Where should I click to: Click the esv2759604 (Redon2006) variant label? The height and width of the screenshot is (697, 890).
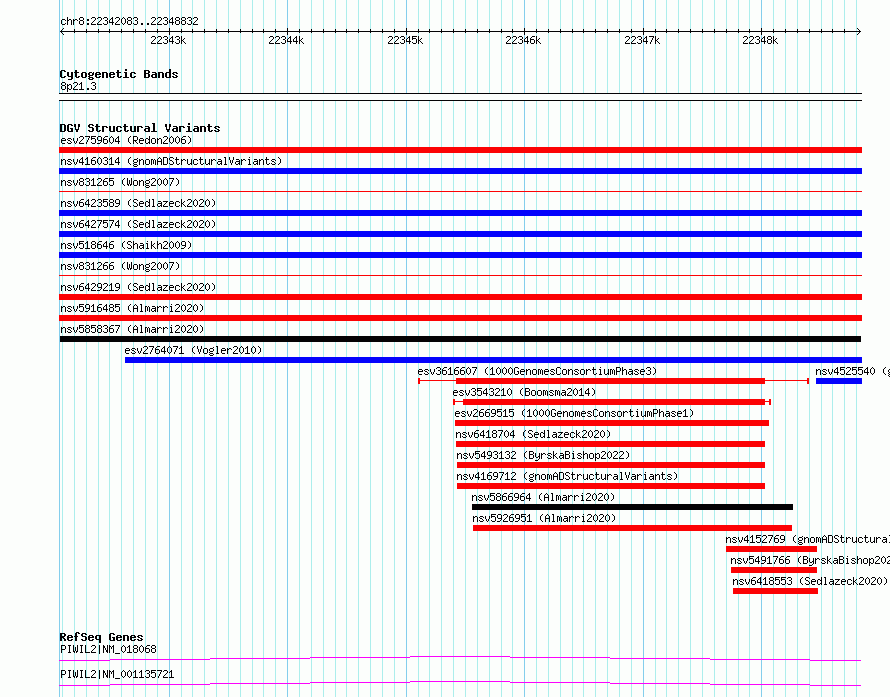point(126,140)
